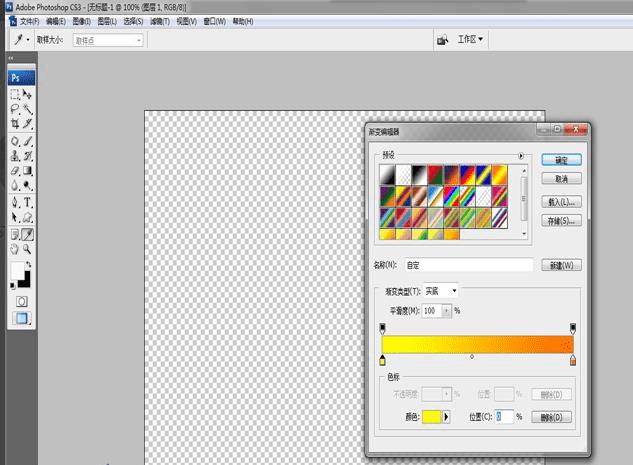Activate the Hand tool
The height and width of the screenshot is (465, 633).
coord(15,249)
